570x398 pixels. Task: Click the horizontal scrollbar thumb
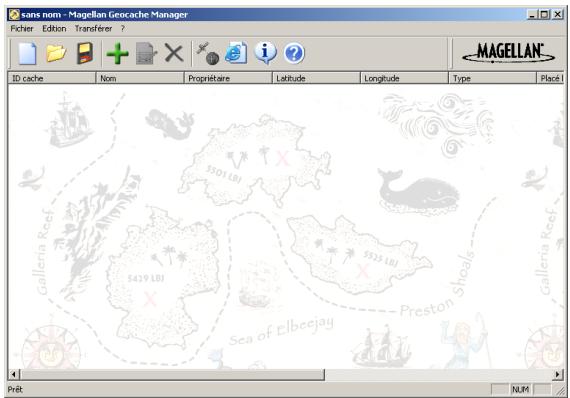click(172, 374)
